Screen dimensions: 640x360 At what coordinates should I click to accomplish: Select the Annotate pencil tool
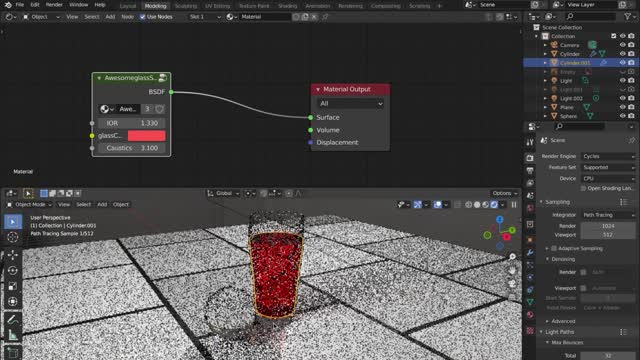(x=13, y=320)
